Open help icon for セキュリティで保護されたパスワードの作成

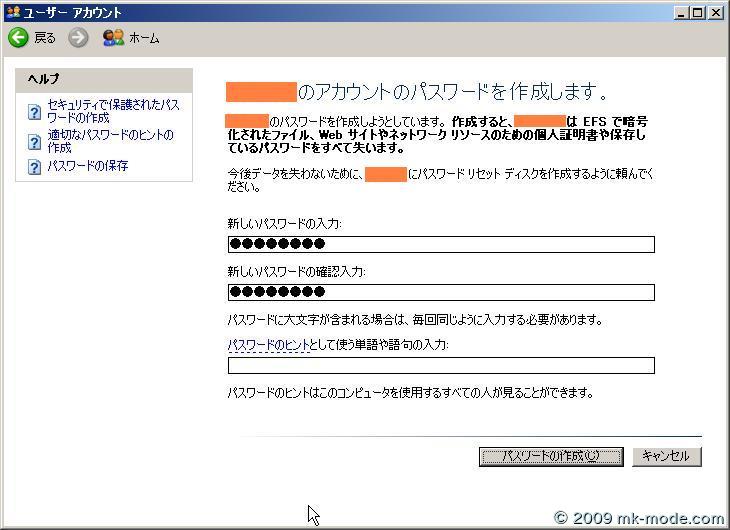click(x=34, y=112)
